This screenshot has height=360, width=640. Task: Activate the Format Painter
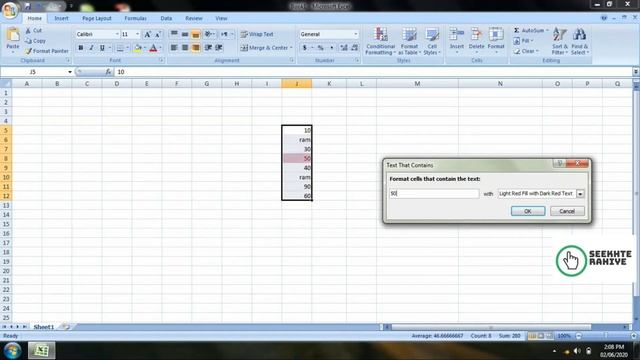tap(47, 51)
